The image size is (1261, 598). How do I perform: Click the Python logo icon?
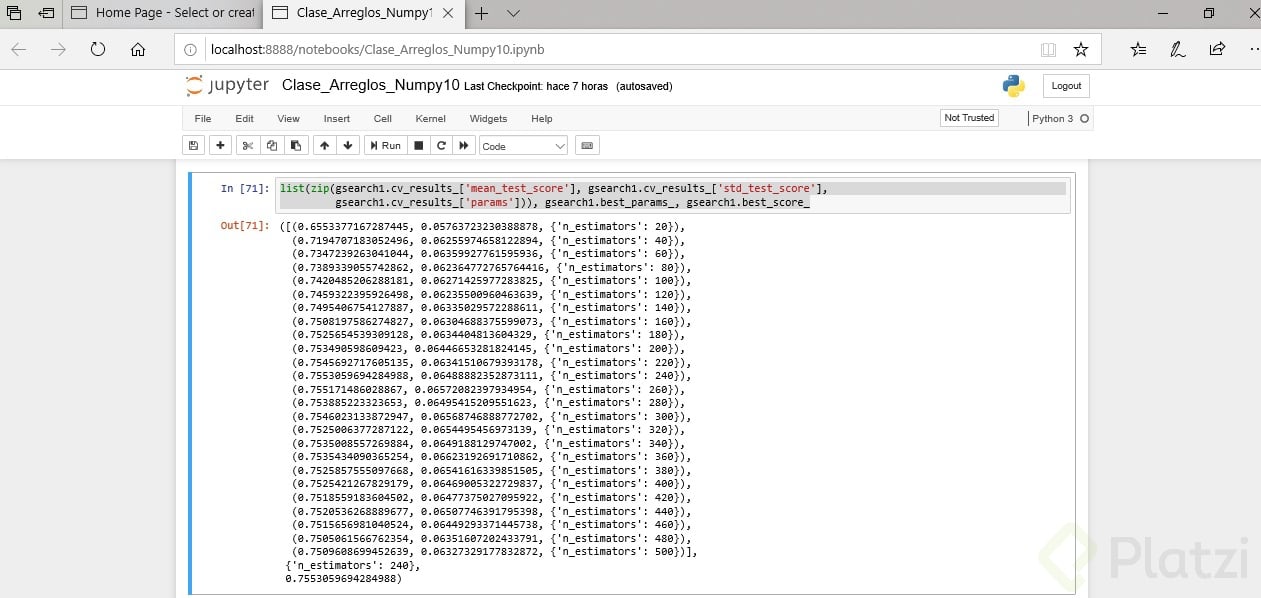[x=1014, y=86]
